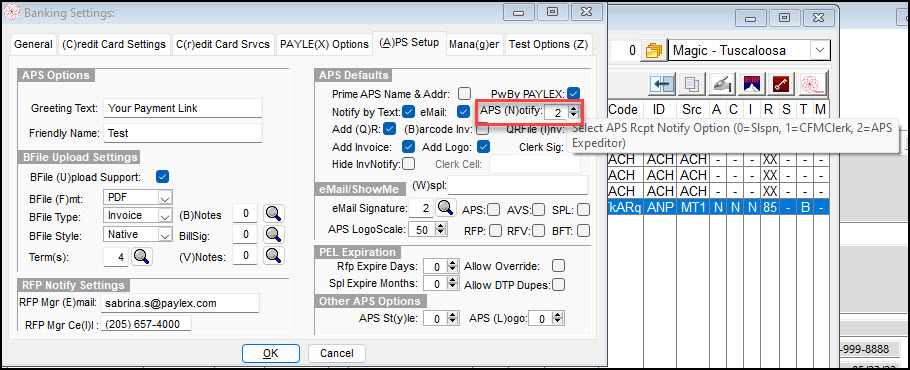Open Test Options (Z) tab
Screen dimensions: 910x370
tap(548, 44)
